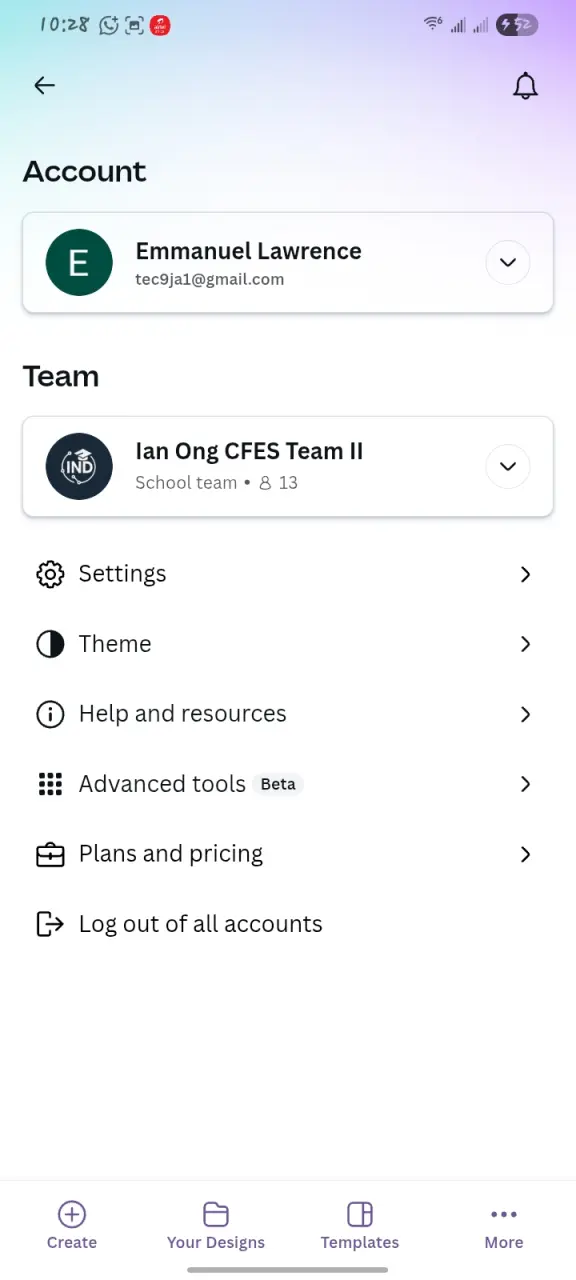576x1280 pixels.
Task: Tap the log out door icon
Action: pyautogui.click(x=50, y=924)
